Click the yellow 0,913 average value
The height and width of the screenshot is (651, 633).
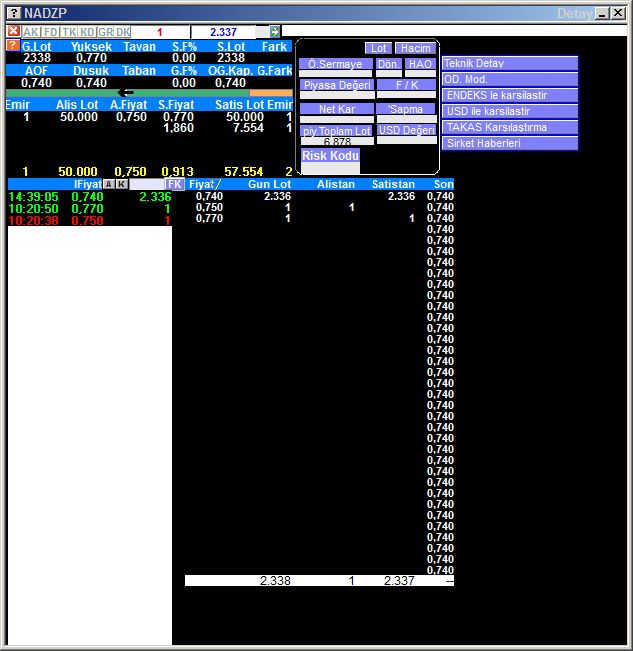[x=177, y=171]
